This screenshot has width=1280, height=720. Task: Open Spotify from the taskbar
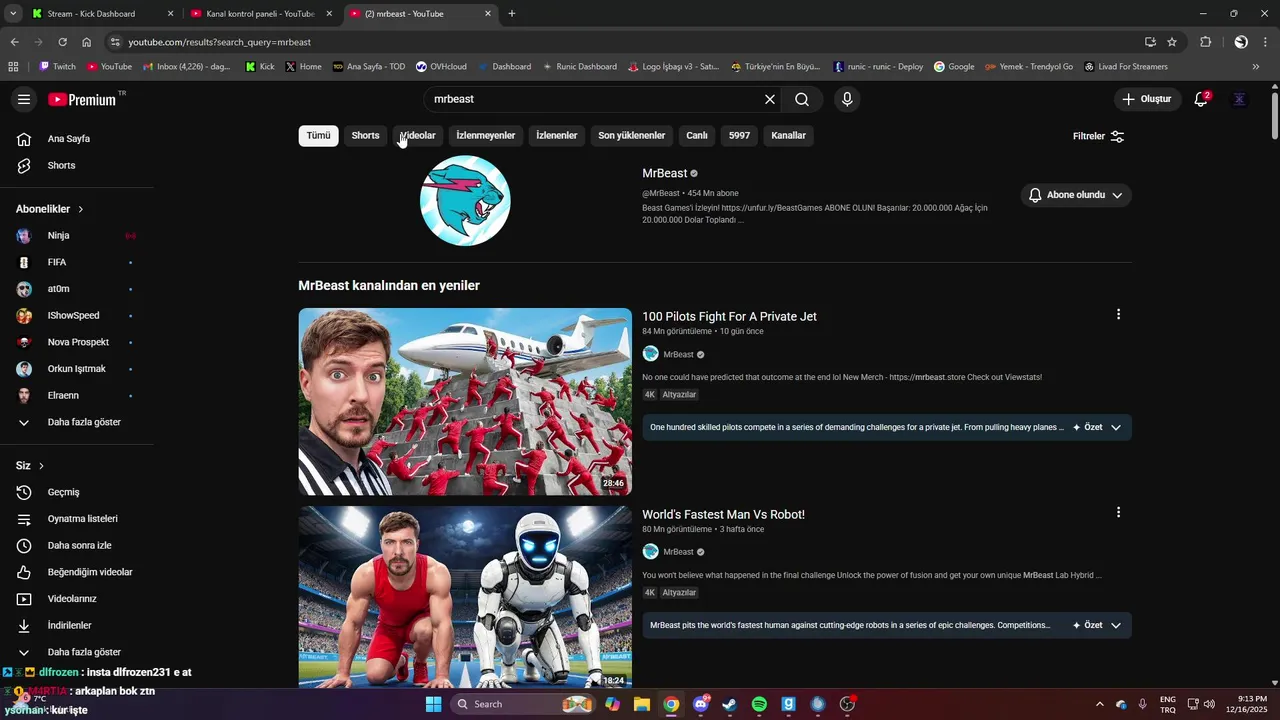click(x=759, y=704)
